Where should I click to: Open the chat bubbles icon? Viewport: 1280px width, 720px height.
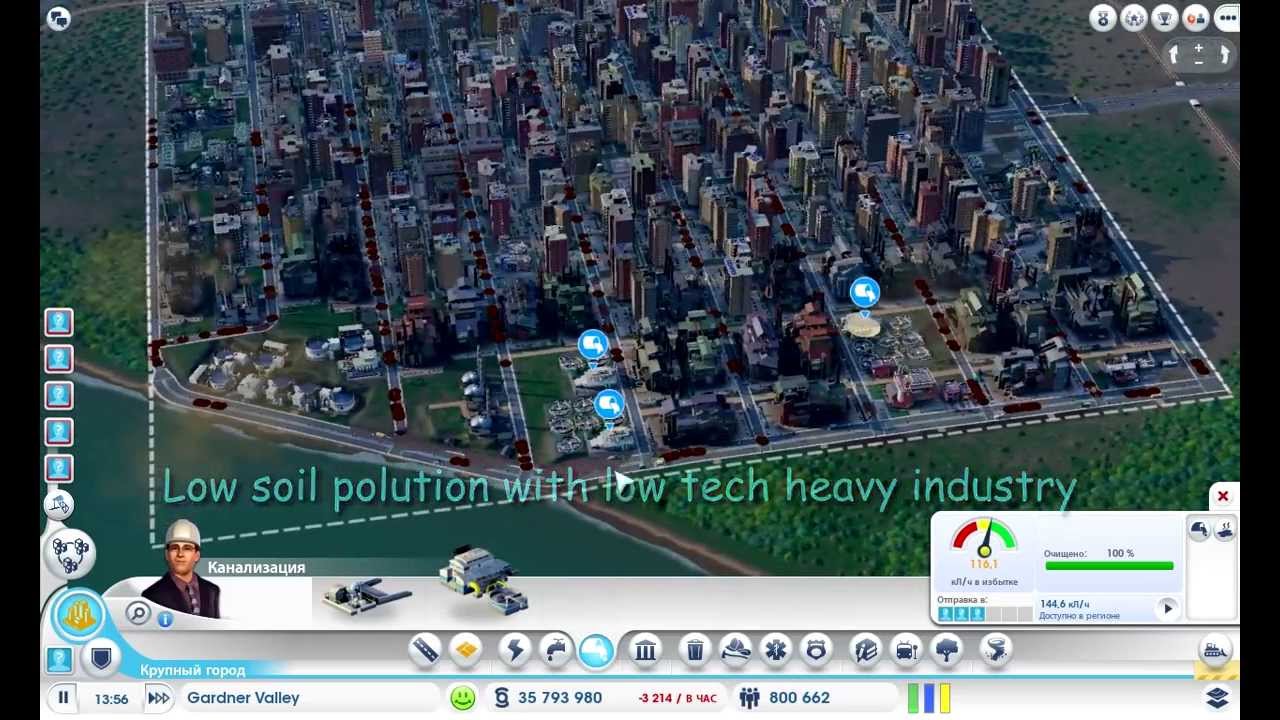click(x=59, y=18)
